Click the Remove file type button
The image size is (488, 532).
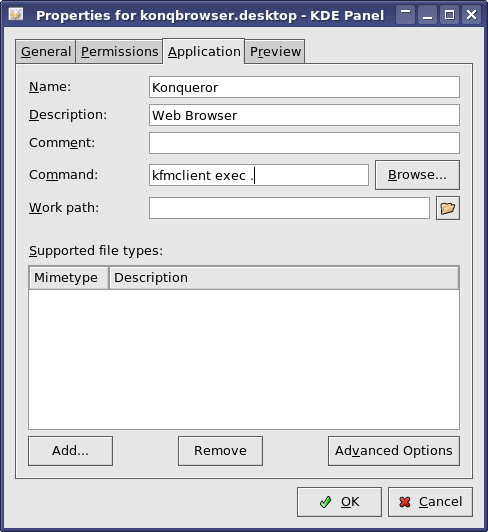point(220,451)
